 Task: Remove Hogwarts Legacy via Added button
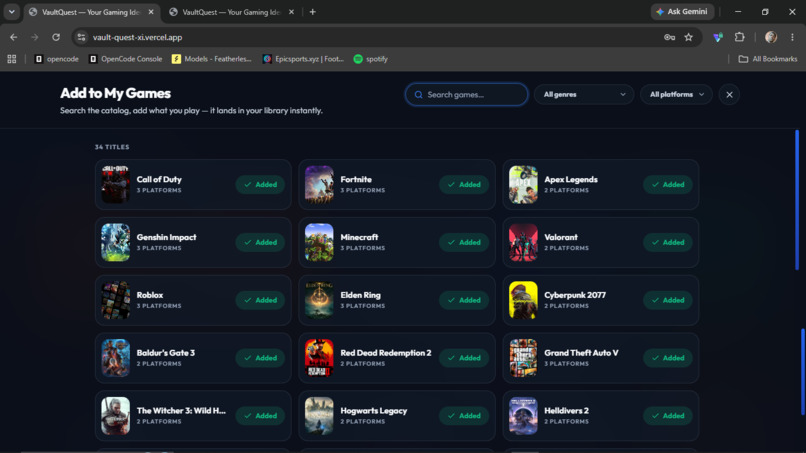[x=464, y=415]
